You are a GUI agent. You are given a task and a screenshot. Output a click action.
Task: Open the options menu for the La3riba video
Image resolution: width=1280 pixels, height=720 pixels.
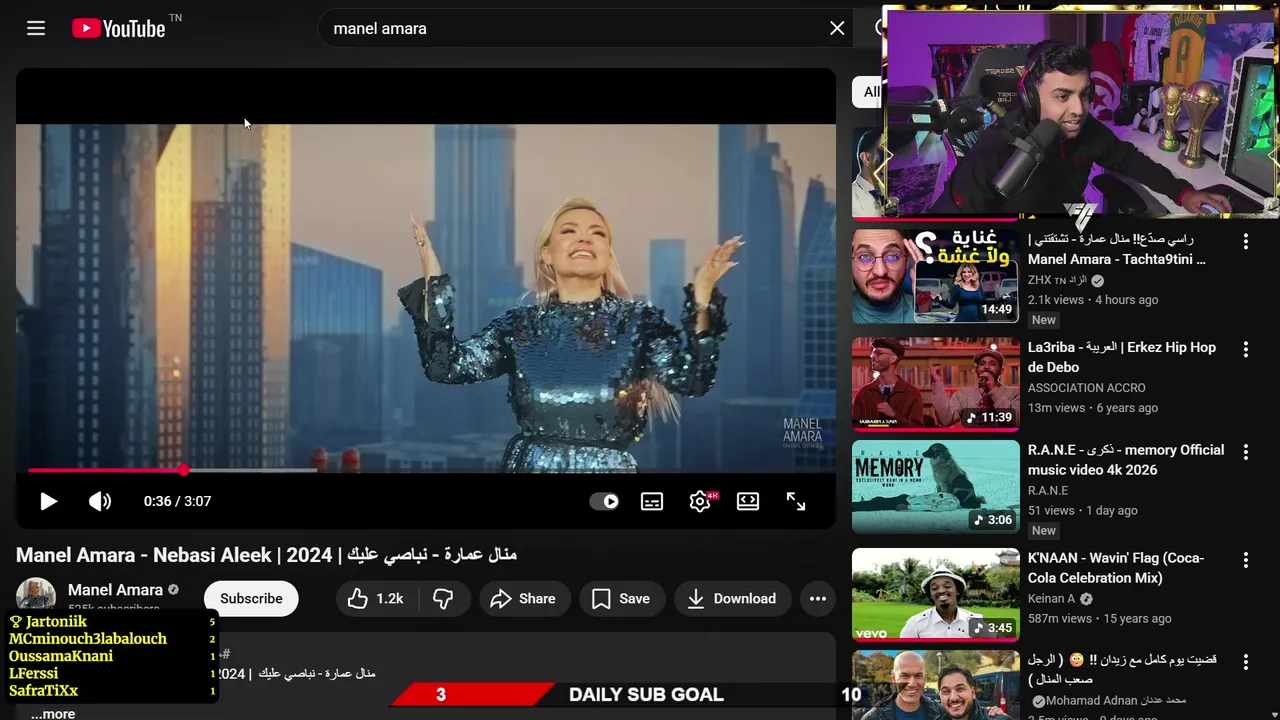[1246, 349]
